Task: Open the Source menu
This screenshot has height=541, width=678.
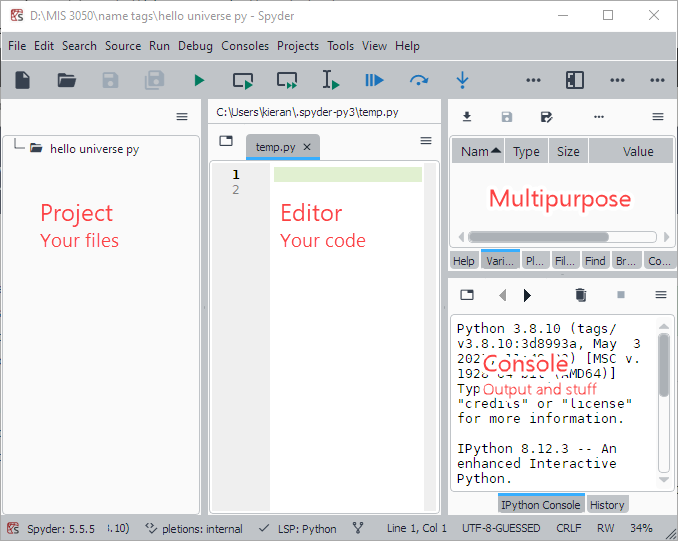Action: [123, 46]
